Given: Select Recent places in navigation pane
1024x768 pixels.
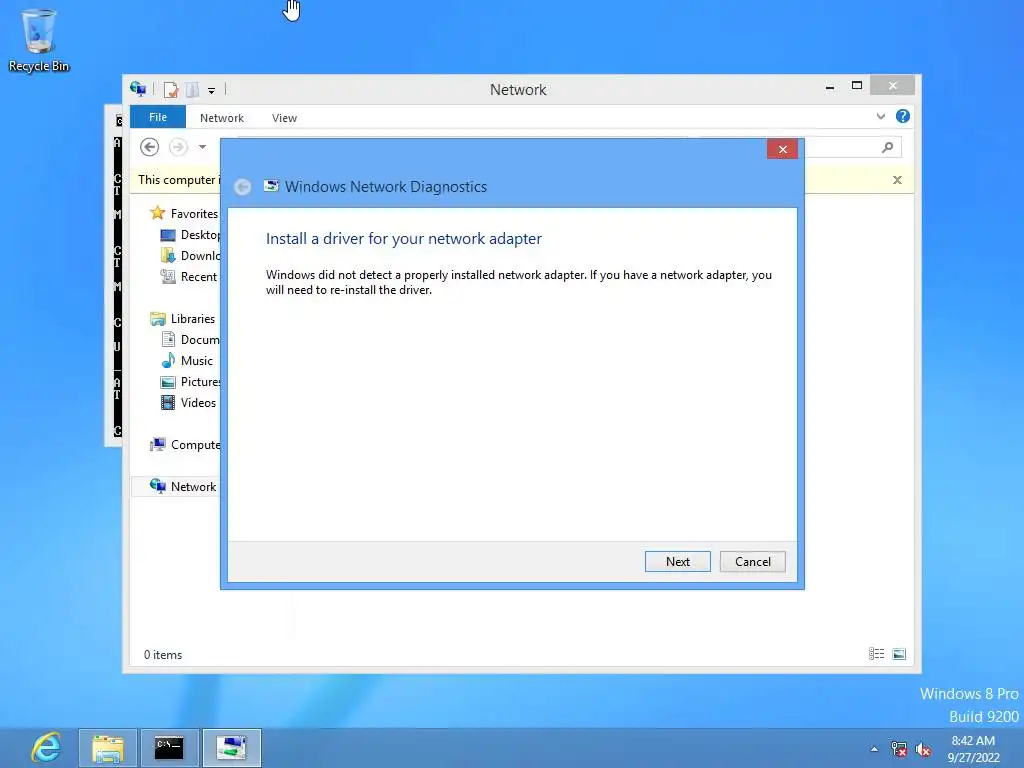Looking at the screenshot, I should pyautogui.click(x=189, y=276).
